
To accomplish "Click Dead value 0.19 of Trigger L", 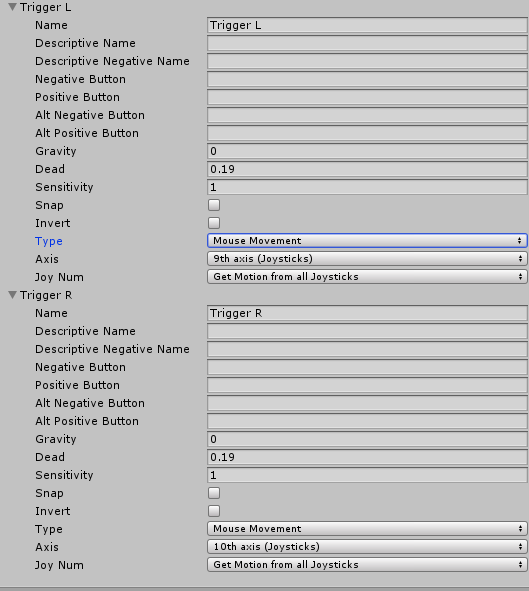I will (x=367, y=169).
